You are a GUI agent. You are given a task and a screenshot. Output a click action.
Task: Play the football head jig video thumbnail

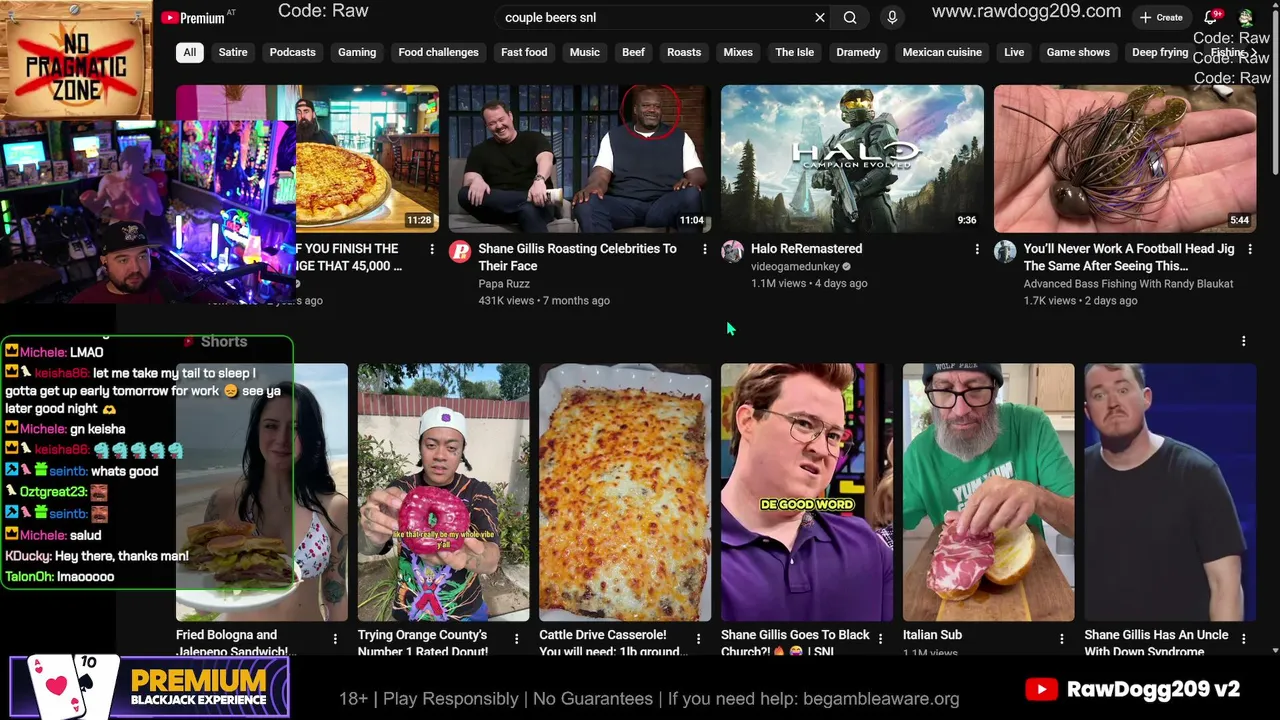pos(1125,159)
